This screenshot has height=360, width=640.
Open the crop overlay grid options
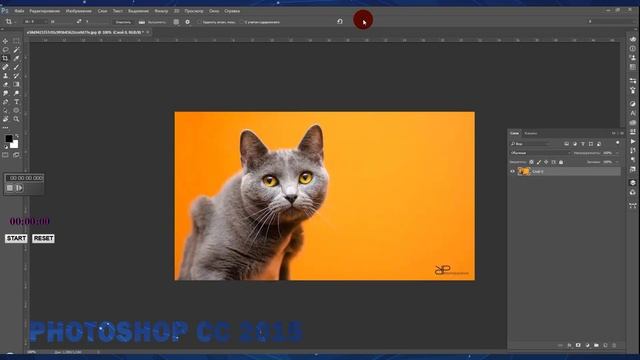[176, 22]
